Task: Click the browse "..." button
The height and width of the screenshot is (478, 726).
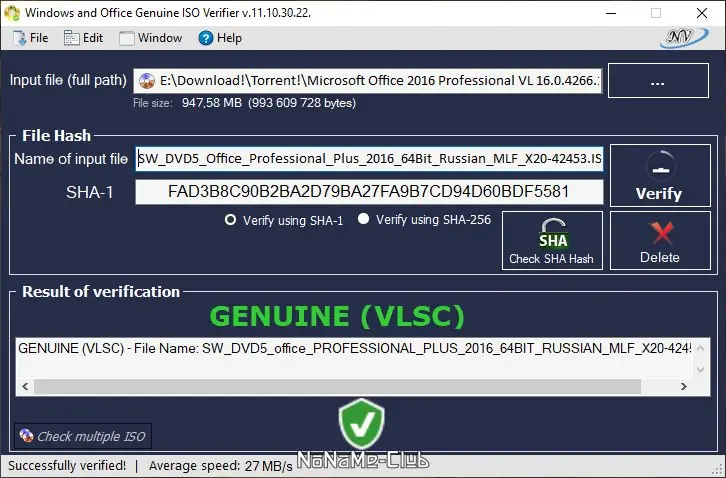Action: [658, 81]
